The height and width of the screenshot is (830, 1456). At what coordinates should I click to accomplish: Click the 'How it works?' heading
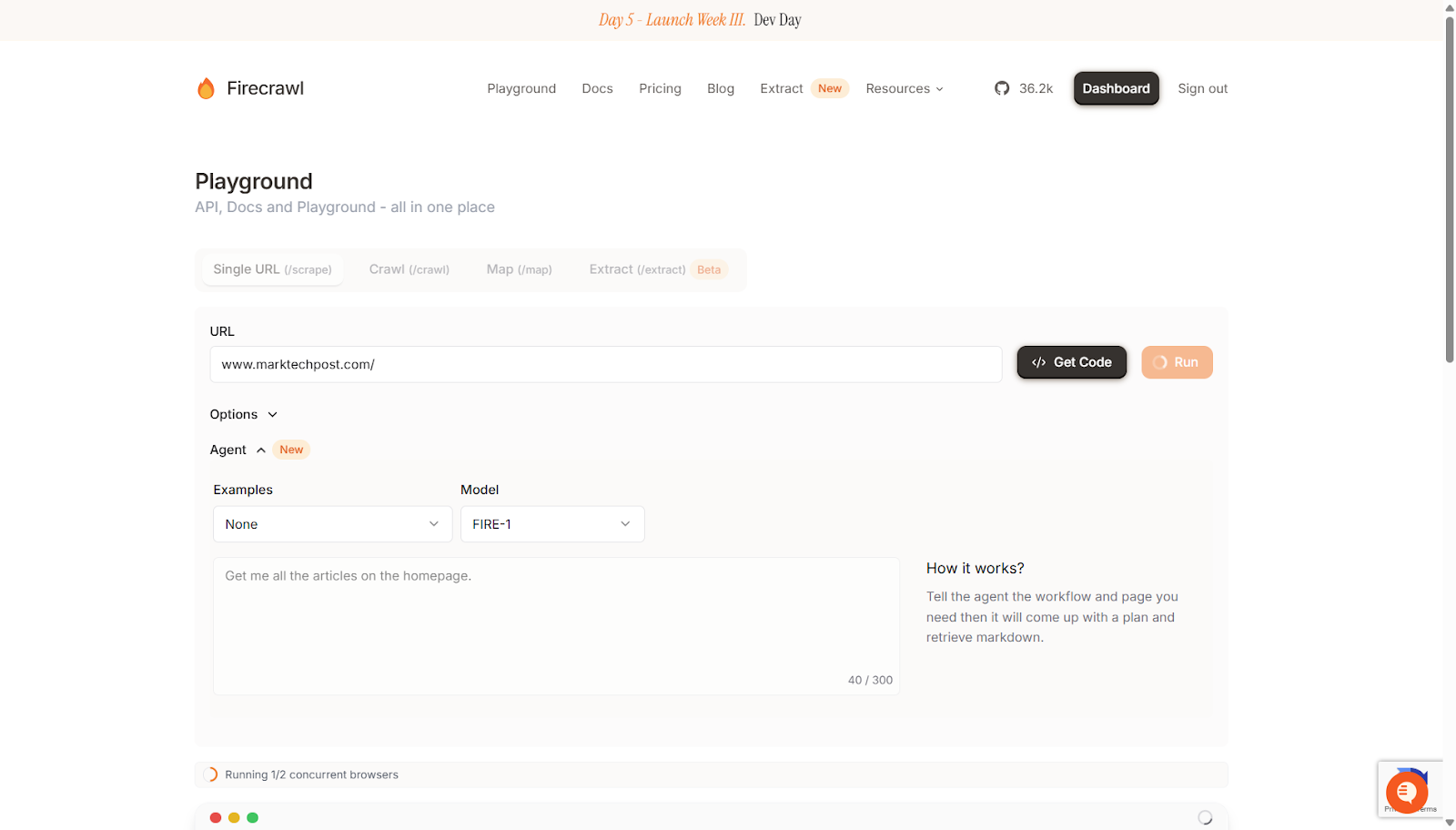click(x=975, y=568)
